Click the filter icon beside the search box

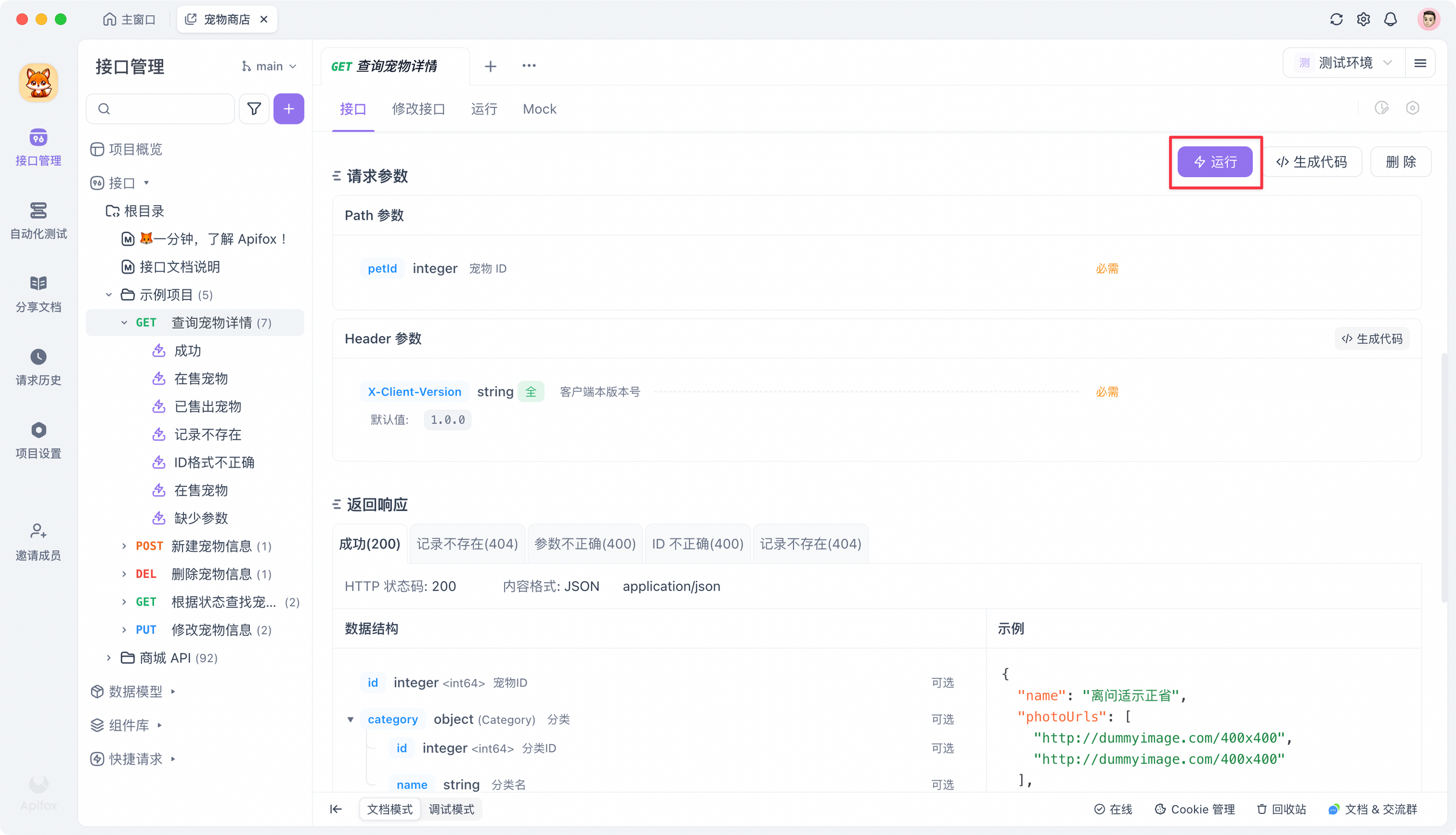[254, 109]
